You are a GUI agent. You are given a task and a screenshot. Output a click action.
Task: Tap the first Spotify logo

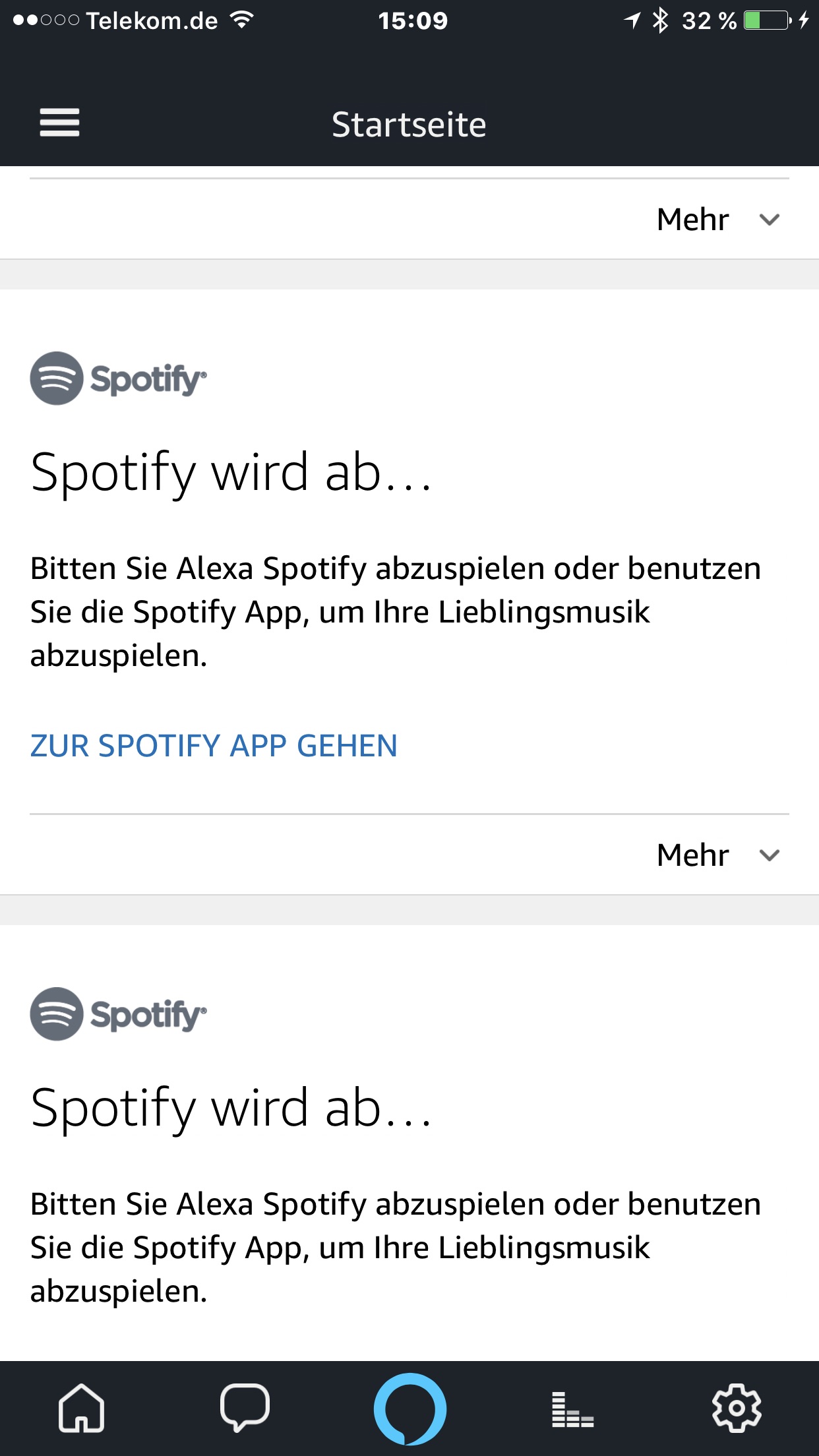[119, 379]
